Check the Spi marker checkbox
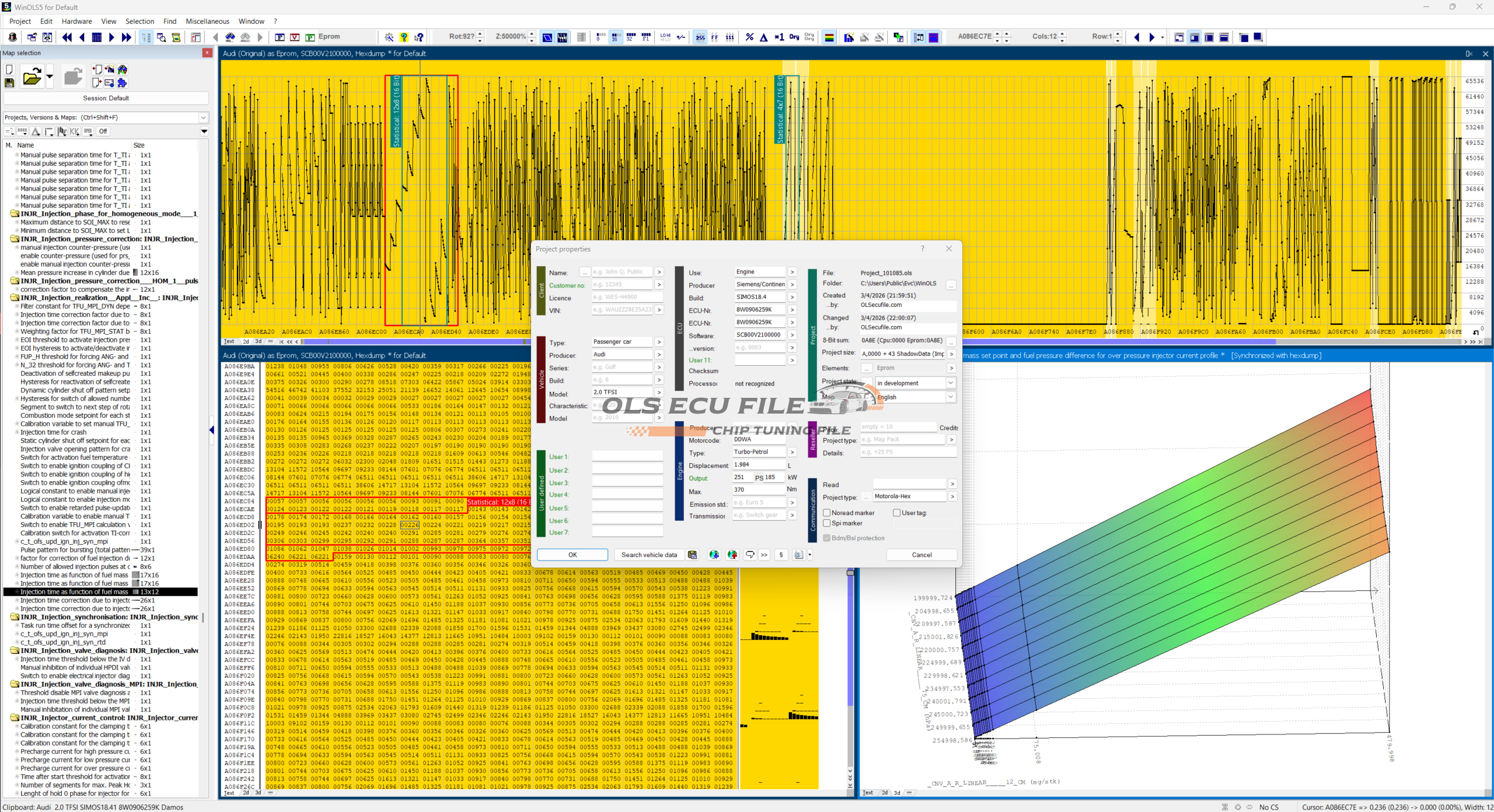 [827, 523]
